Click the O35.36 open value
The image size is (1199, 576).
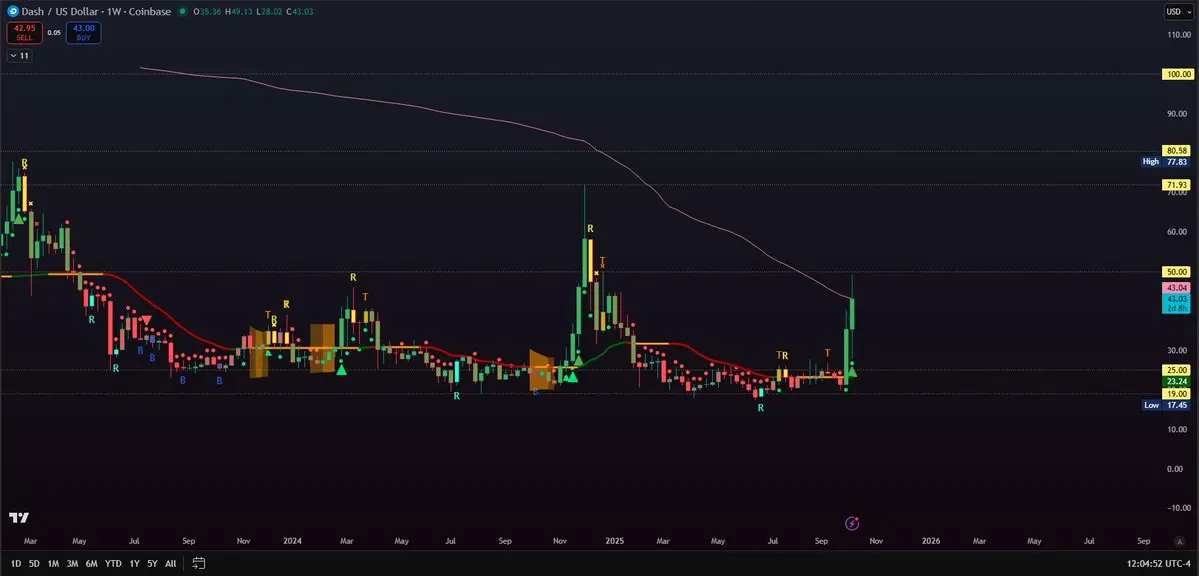[x=206, y=11]
